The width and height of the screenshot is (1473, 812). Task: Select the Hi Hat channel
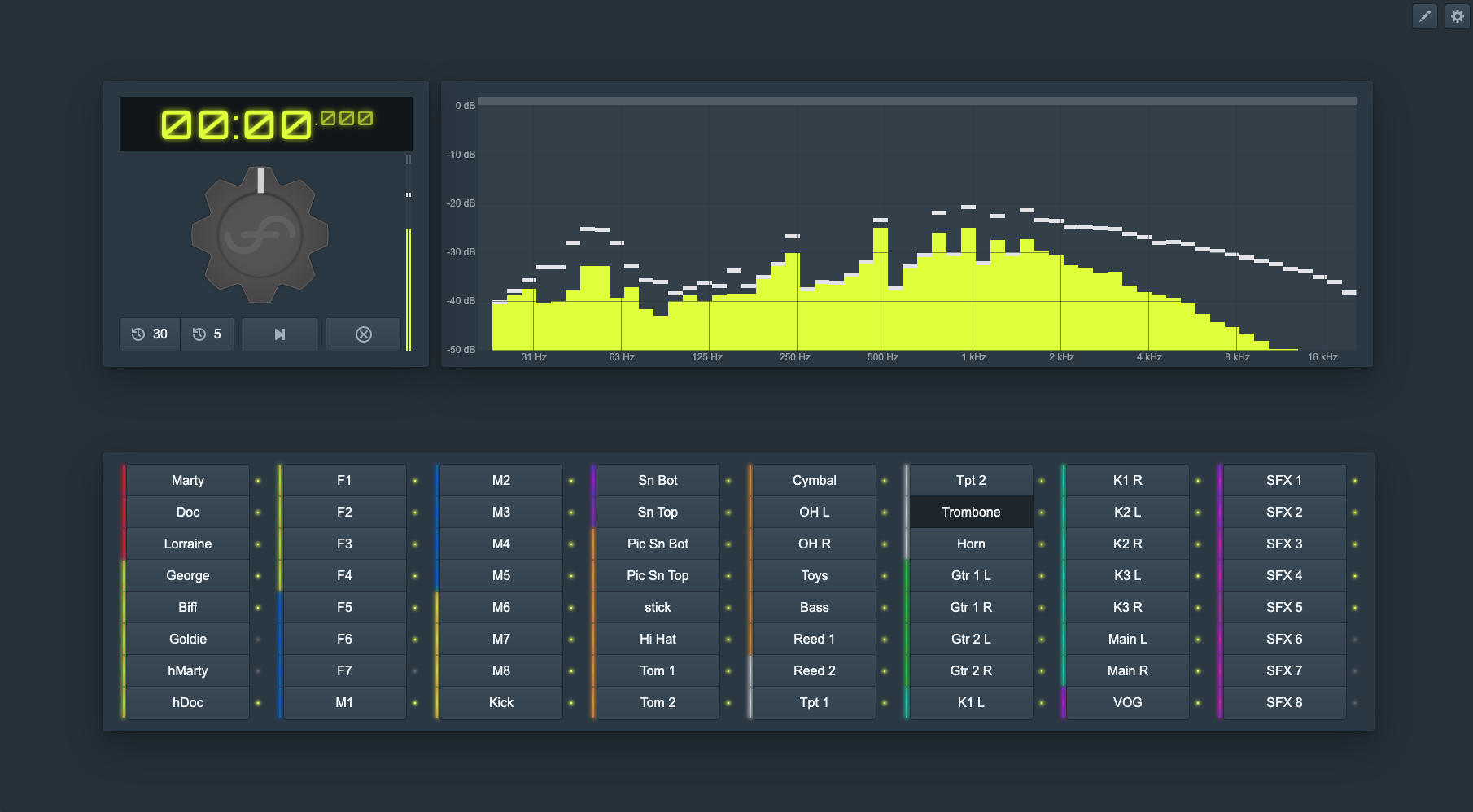(658, 639)
